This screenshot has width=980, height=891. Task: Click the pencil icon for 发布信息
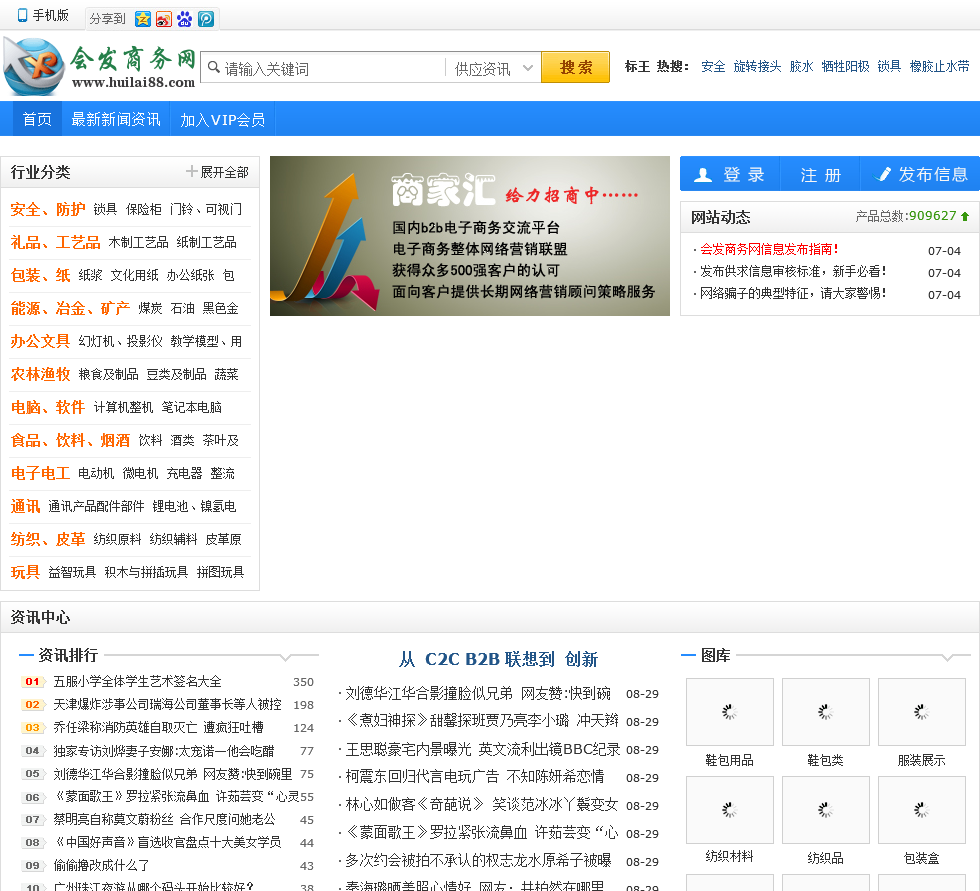(882, 174)
